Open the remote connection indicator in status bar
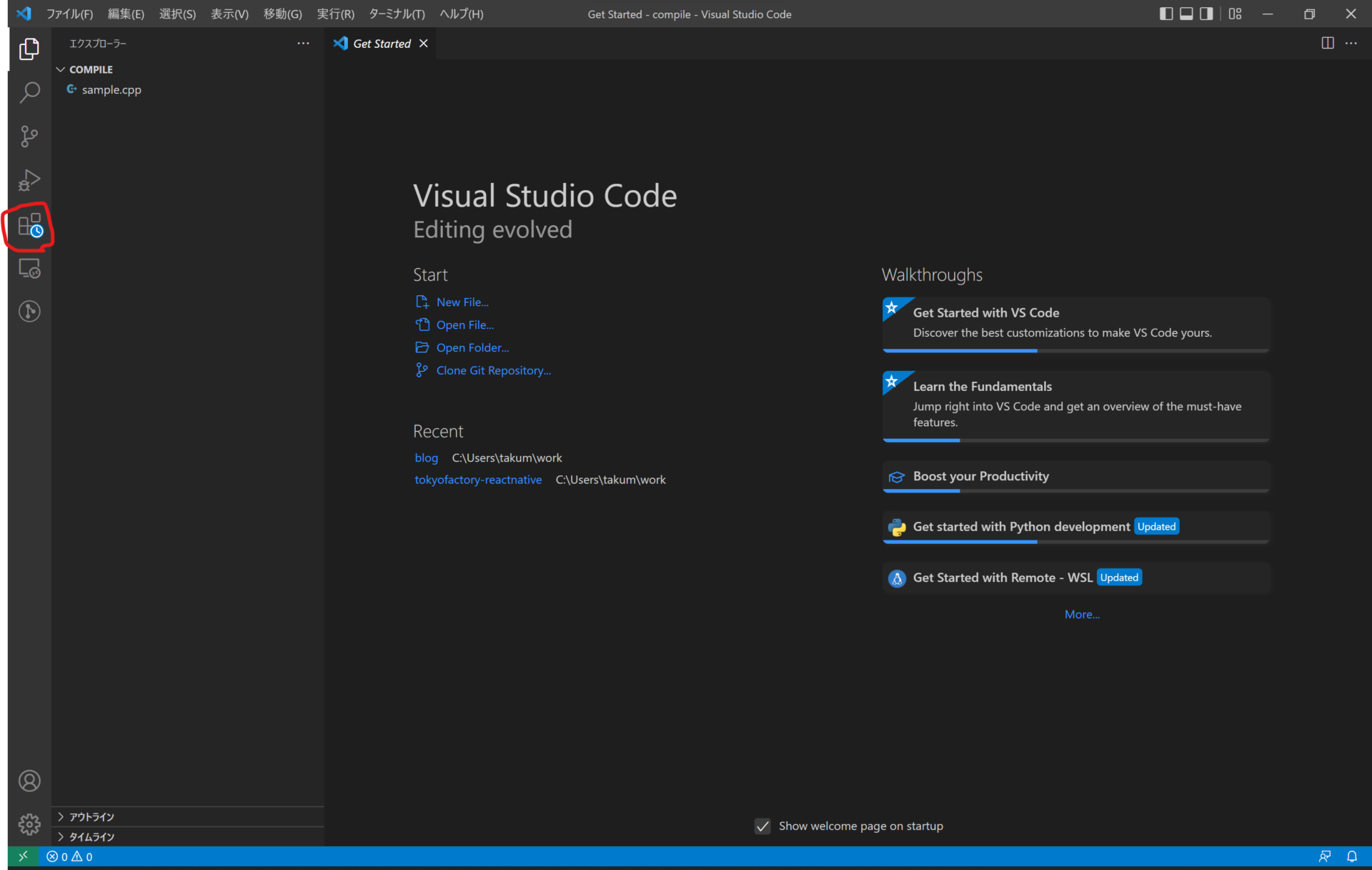The width and height of the screenshot is (1372, 870). tap(21, 856)
